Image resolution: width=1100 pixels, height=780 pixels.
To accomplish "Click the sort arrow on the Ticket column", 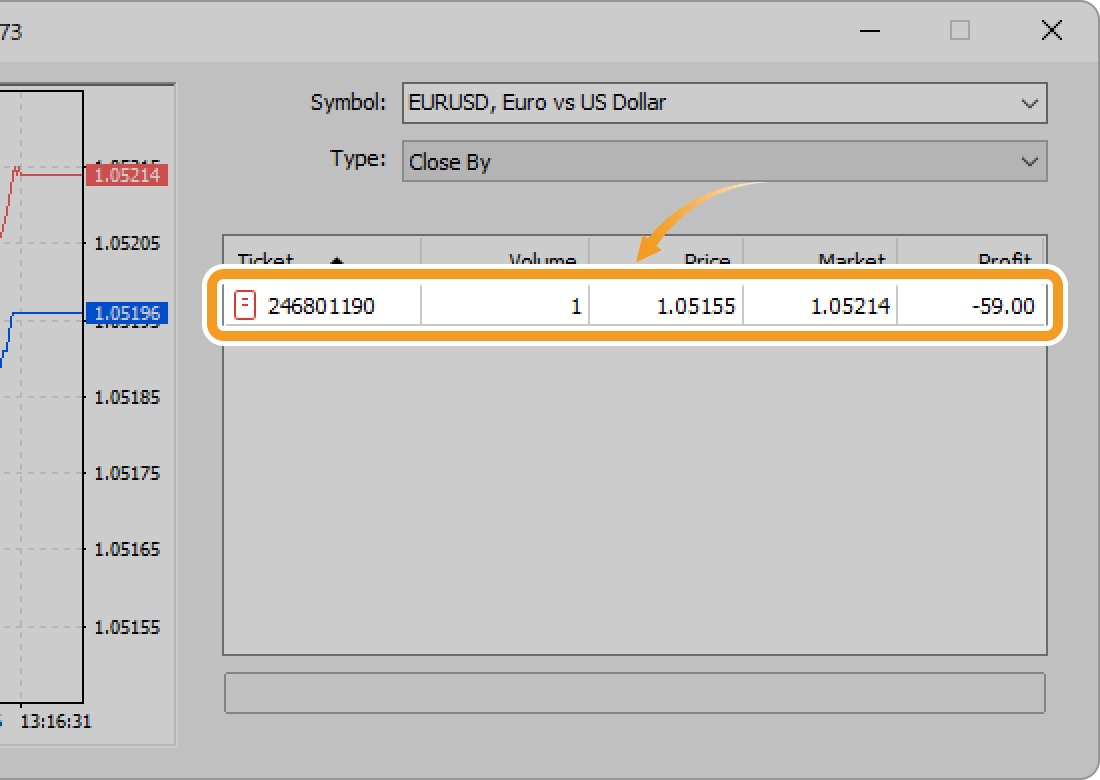I will click(337, 261).
